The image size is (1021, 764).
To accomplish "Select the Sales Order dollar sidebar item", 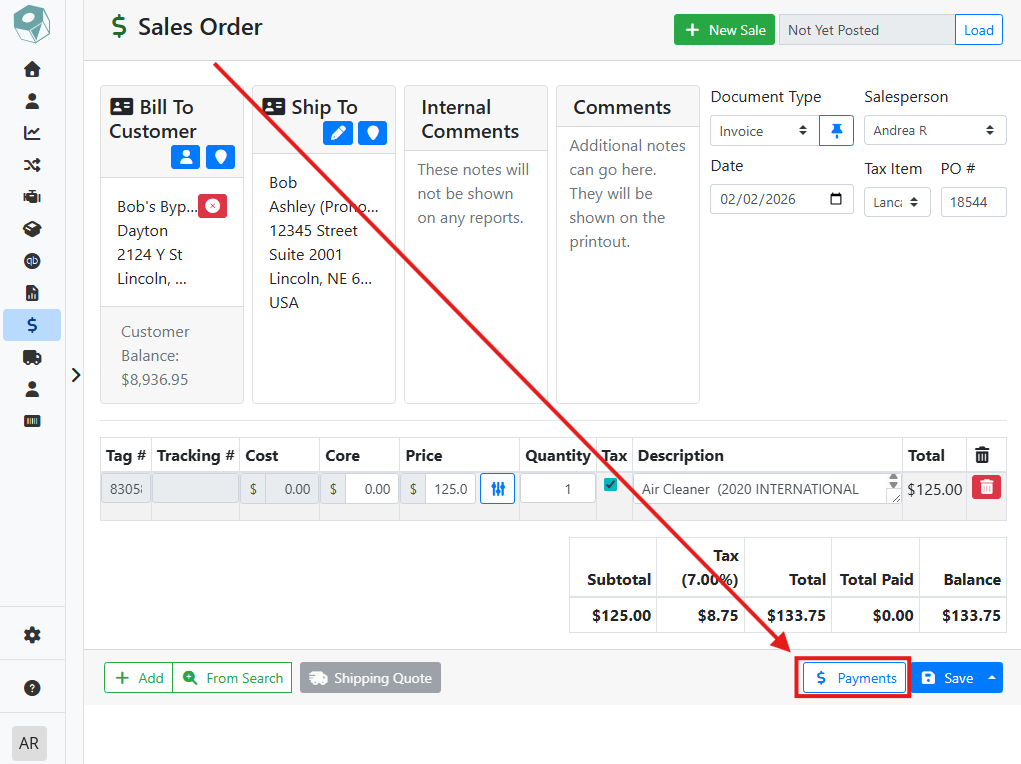I will click(x=32, y=325).
